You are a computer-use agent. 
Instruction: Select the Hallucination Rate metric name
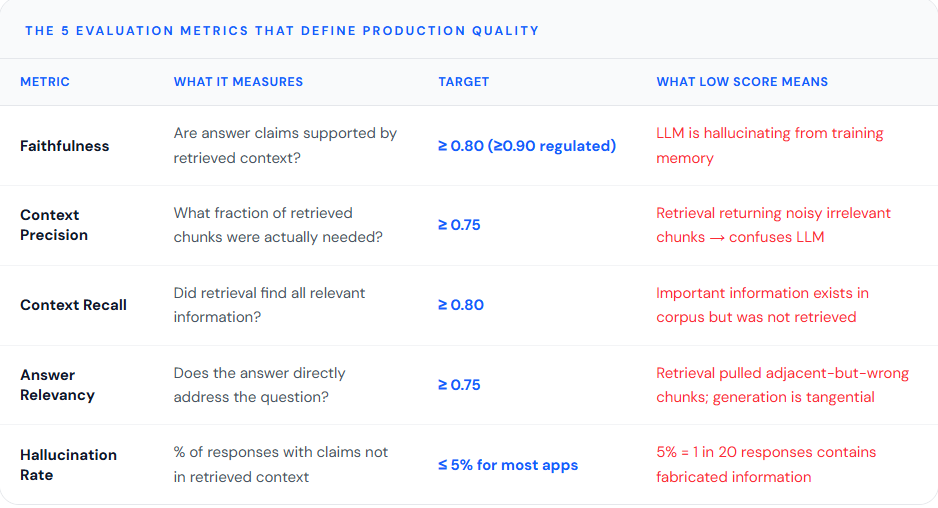coord(68,465)
